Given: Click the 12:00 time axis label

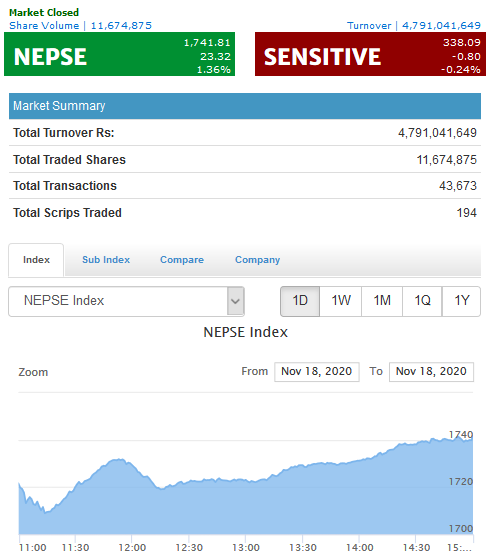Looking at the screenshot, I should click(132, 548).
